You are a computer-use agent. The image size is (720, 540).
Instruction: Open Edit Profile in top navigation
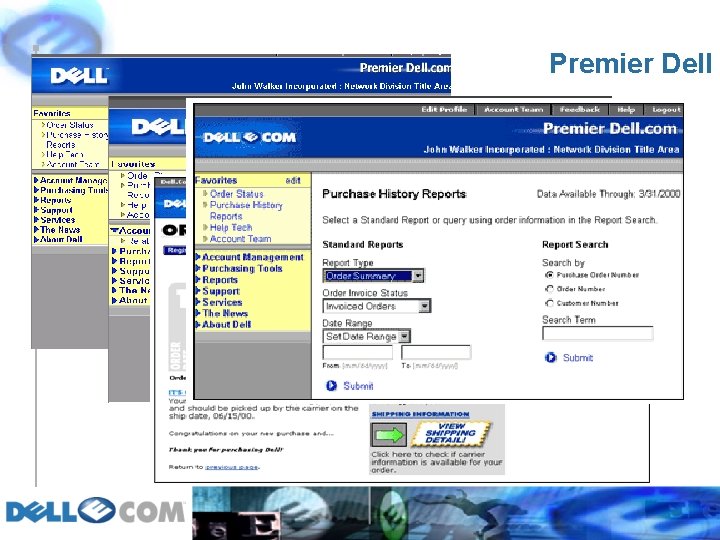click(x=444, y=110)
